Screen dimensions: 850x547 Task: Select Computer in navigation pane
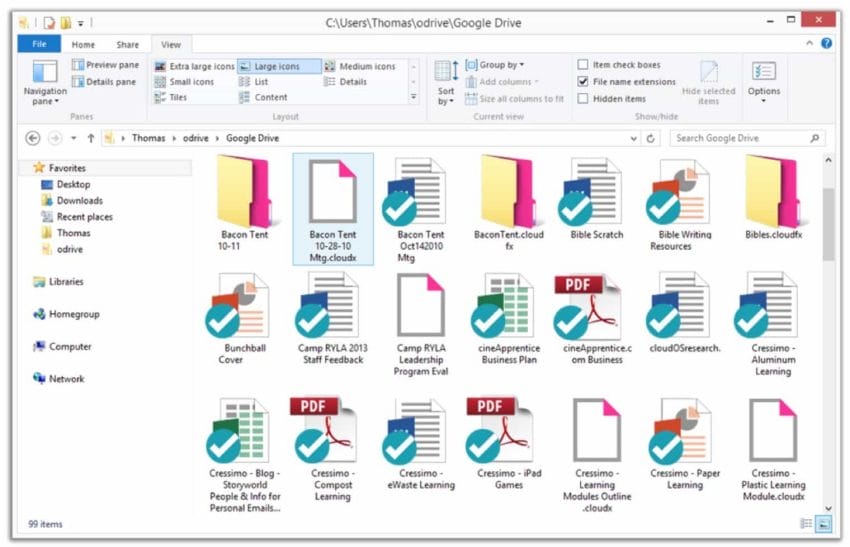(x=70, y=347)
